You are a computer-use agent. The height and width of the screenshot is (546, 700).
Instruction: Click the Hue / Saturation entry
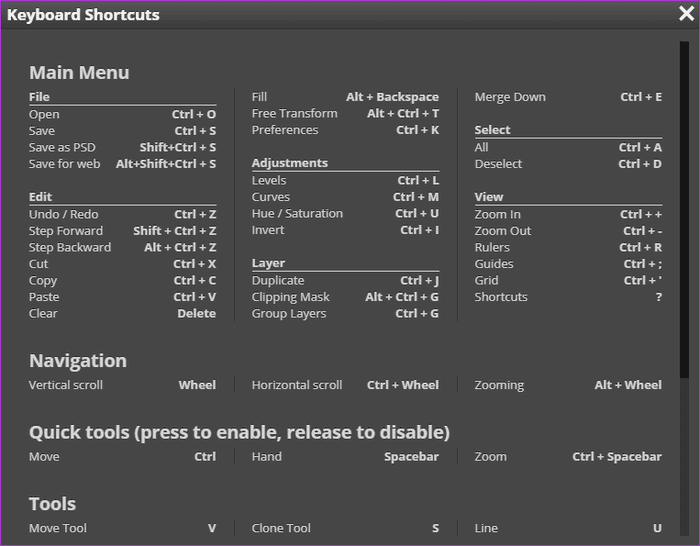[297, 214]
